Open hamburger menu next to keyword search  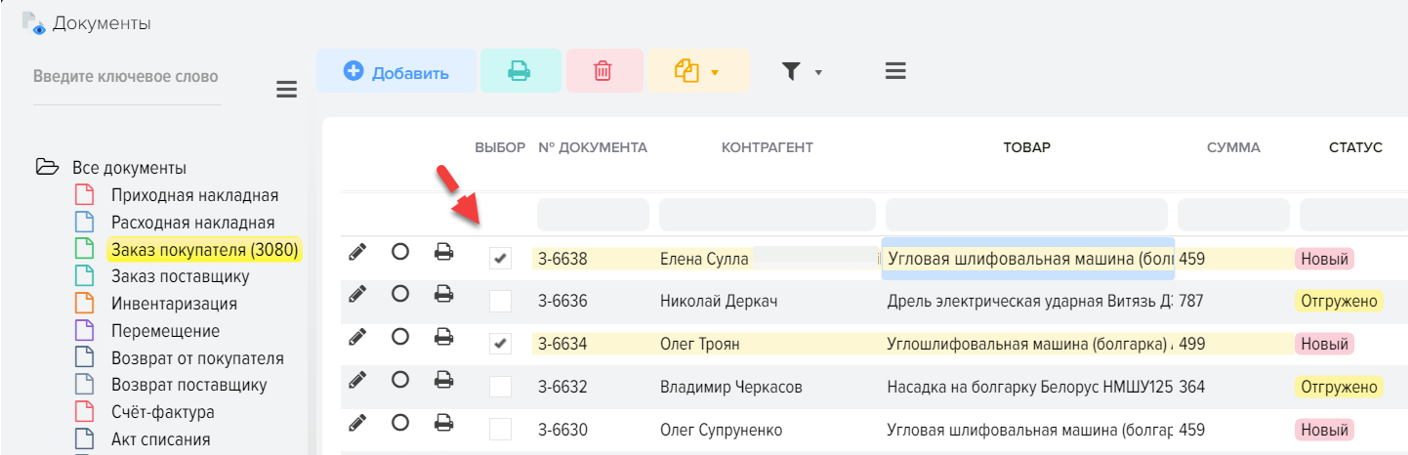pyautogui.click(x=287, y=90)
